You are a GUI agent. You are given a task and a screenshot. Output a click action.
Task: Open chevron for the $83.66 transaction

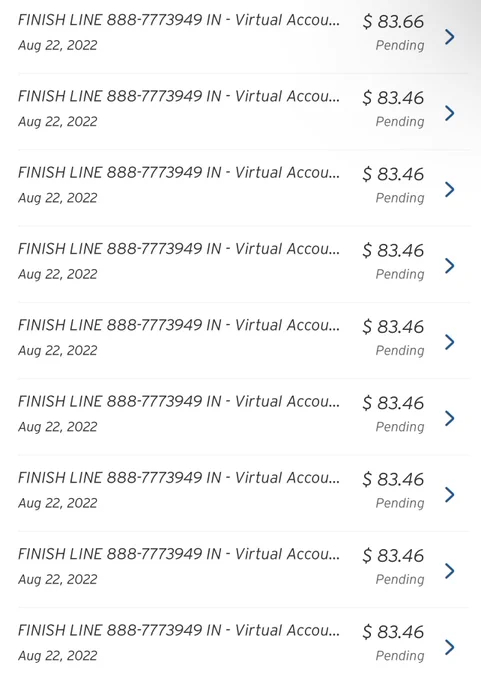450,37
